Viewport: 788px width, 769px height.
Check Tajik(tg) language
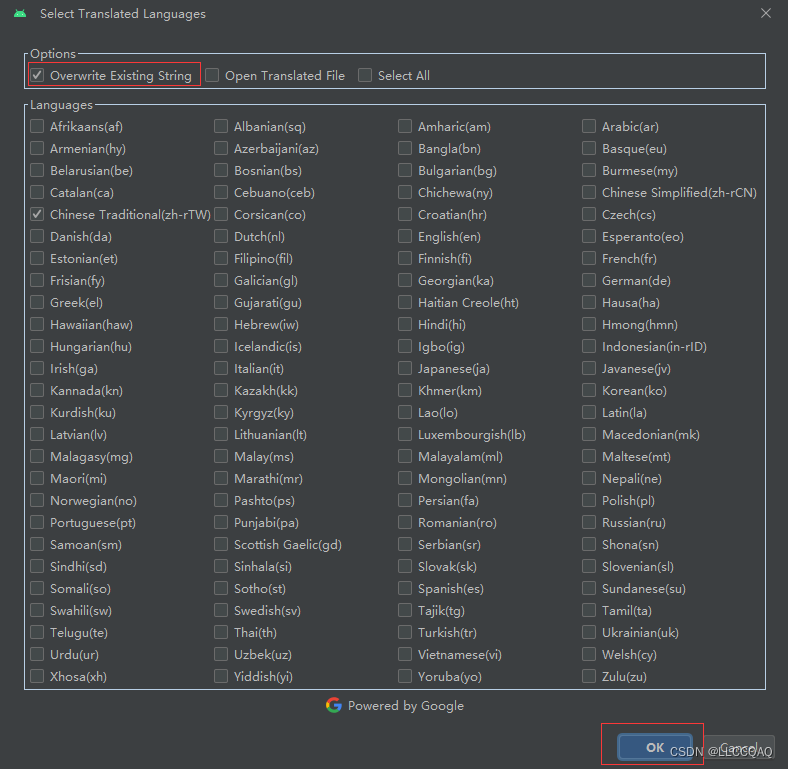pyautogui.click(x=405, y=610)
